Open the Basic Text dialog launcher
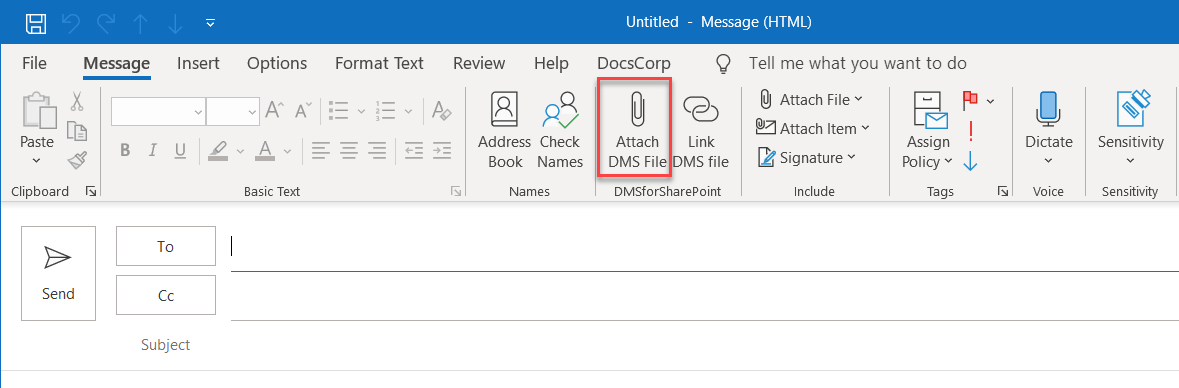 click(456, 192)
